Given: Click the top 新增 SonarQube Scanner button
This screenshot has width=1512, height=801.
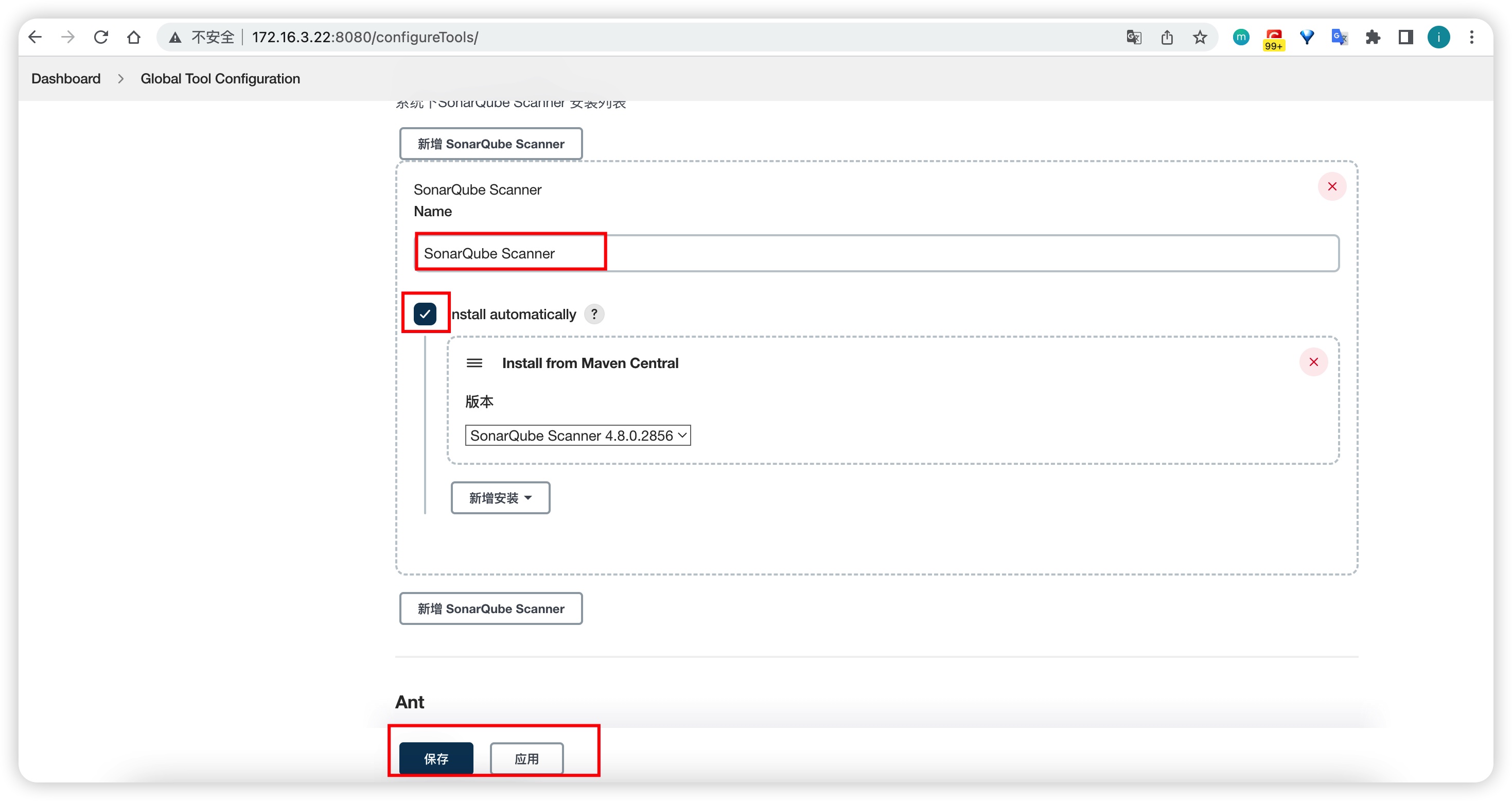Looking at the screenshot, I should [x=490, y=143].
